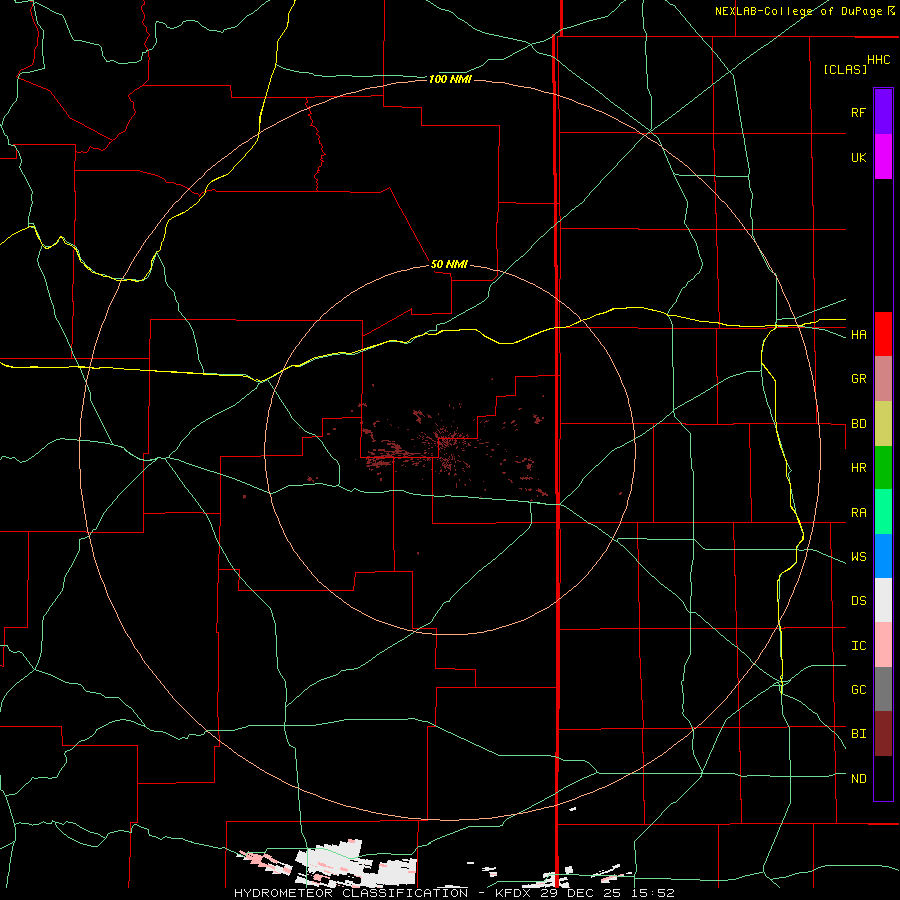Click the NEXLAB-College of DuPage credit text

pyautogui.click(x=798, y=11)
